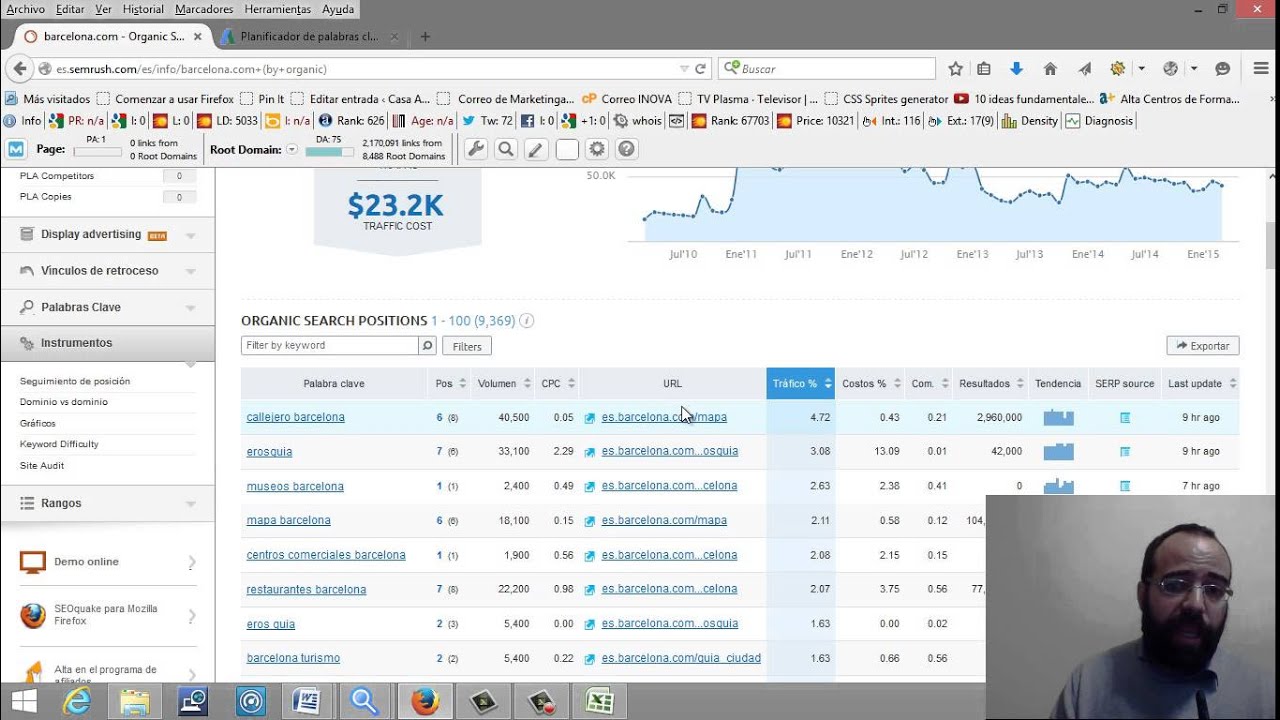Image resolution: width=1280 pixels, height=720 pixels.
Task: Bookmark this page with the star icon
Action: tap(955, 69)
